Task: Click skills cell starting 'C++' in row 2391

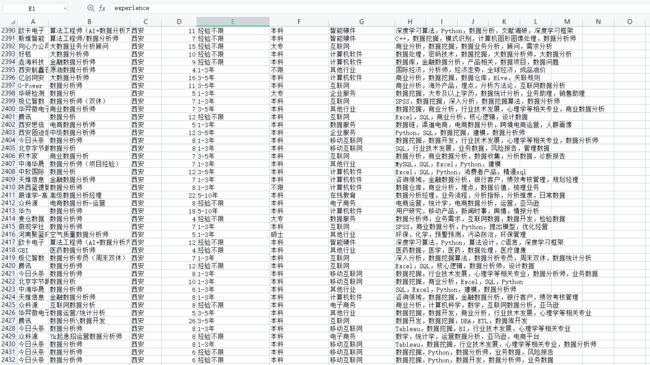Action: [x=485, y=38]
